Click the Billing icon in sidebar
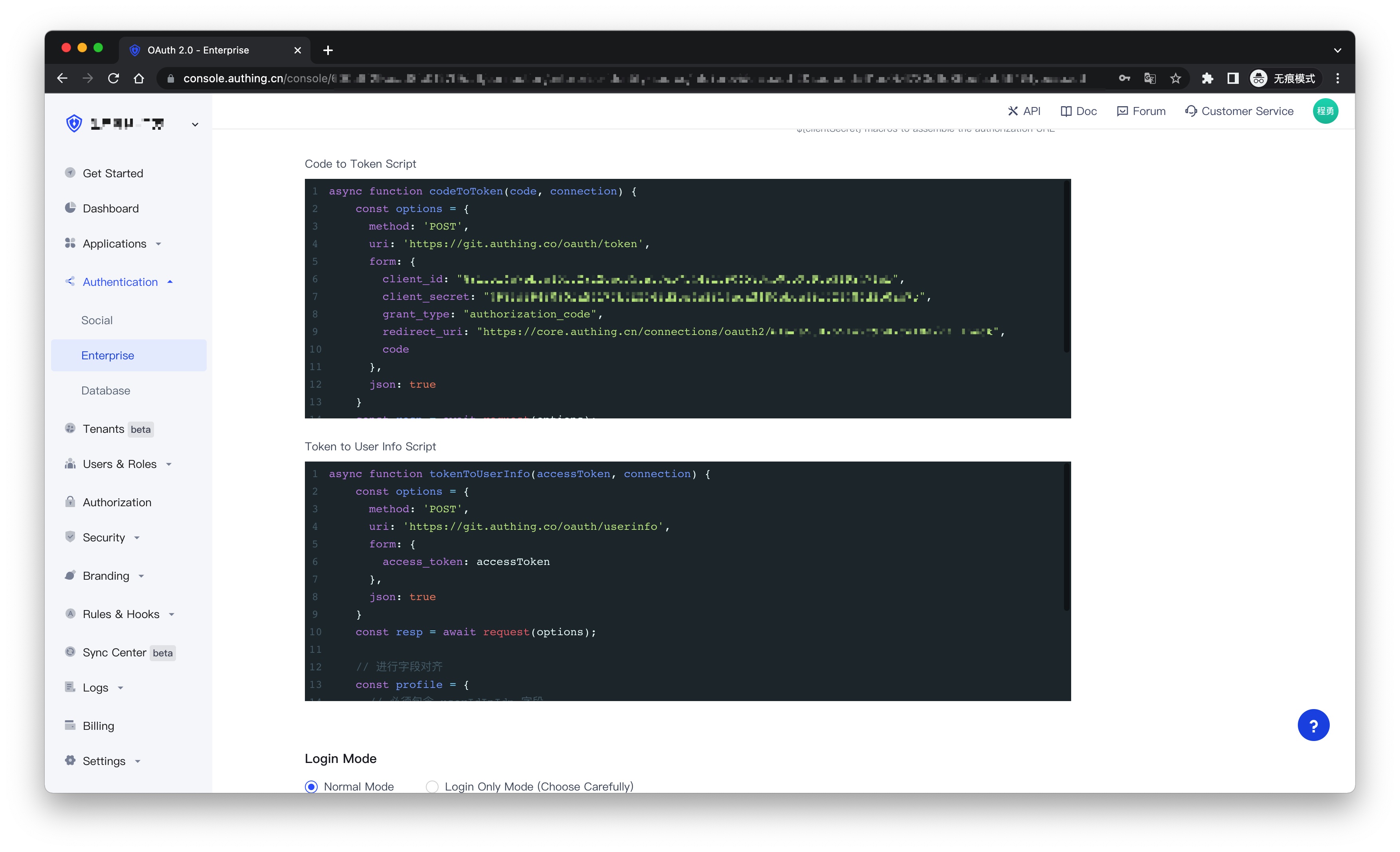This screenshot has width=1400, height=852. coord(70,725)
